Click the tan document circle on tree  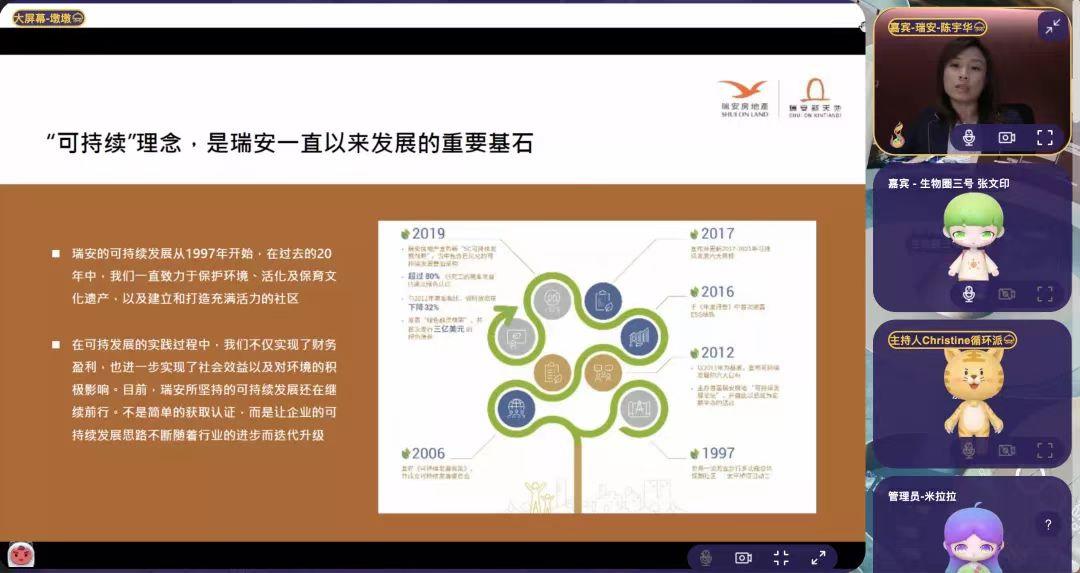click(x=552, y=373)
